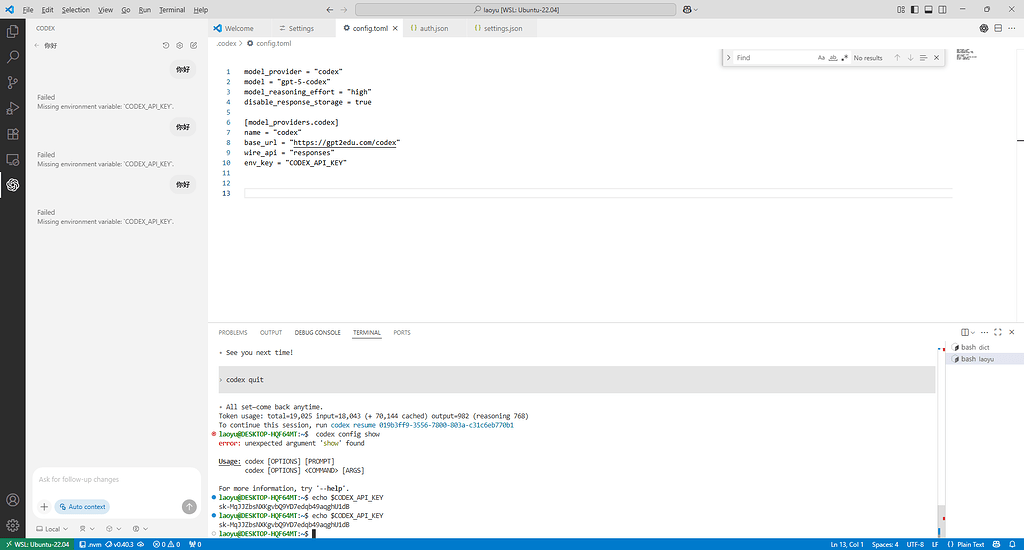
Task: Open the reasoning effort dropdown in Codex
Action: pyautogui.click(x=140, y=529)
